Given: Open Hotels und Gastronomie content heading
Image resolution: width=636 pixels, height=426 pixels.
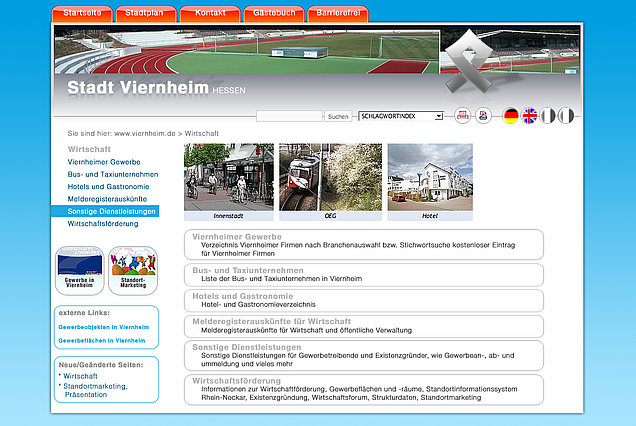Looking at the screenshot, I should coord(243,296).
